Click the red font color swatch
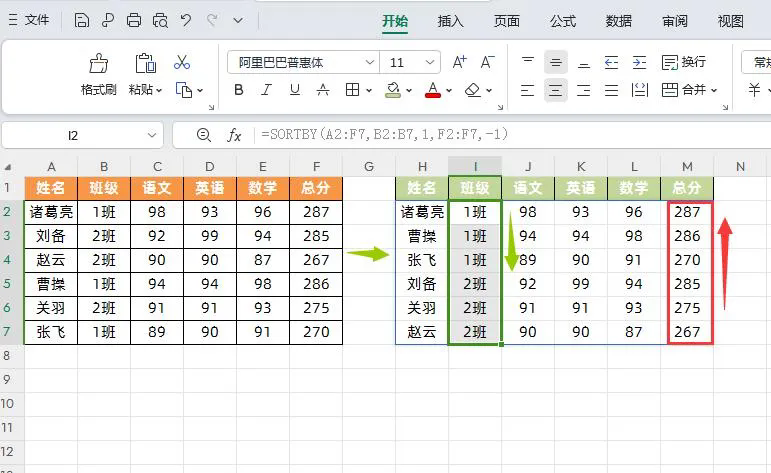Image resolution: width=771 pixels, height=473 pixels. [x=433, y=90]
